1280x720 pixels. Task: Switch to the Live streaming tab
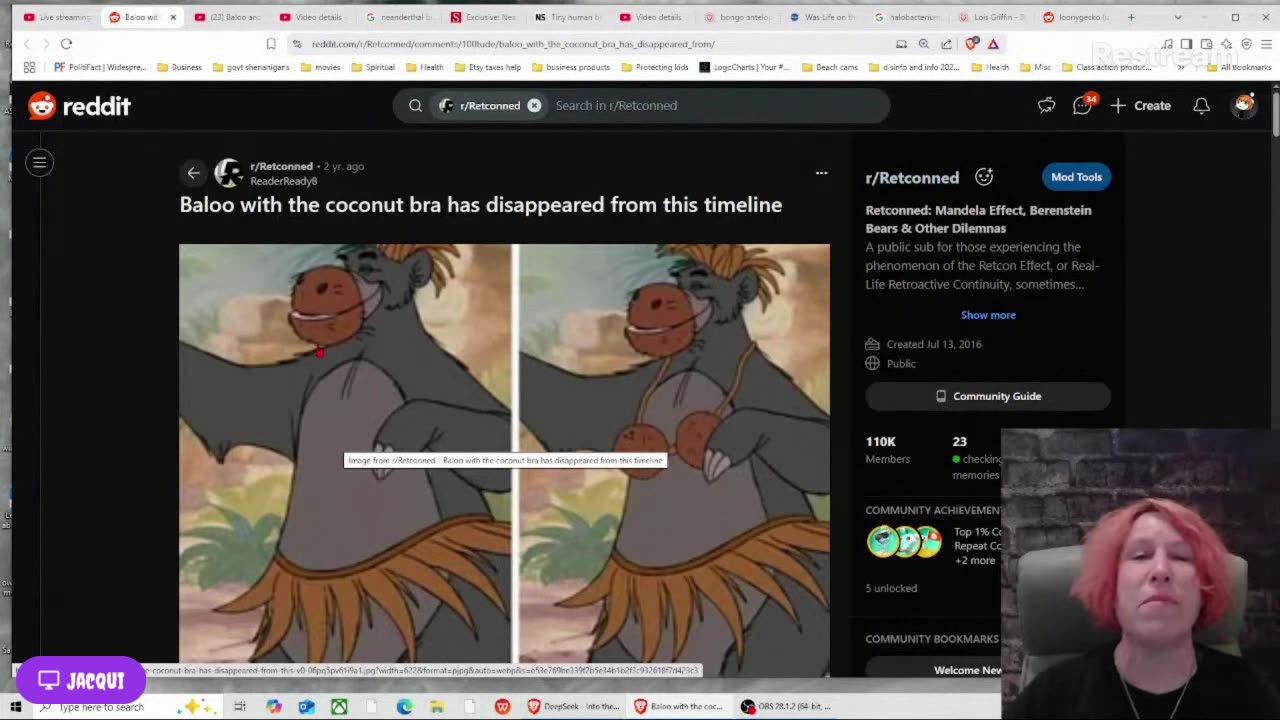pyautogui.click(x=58, y=17)
